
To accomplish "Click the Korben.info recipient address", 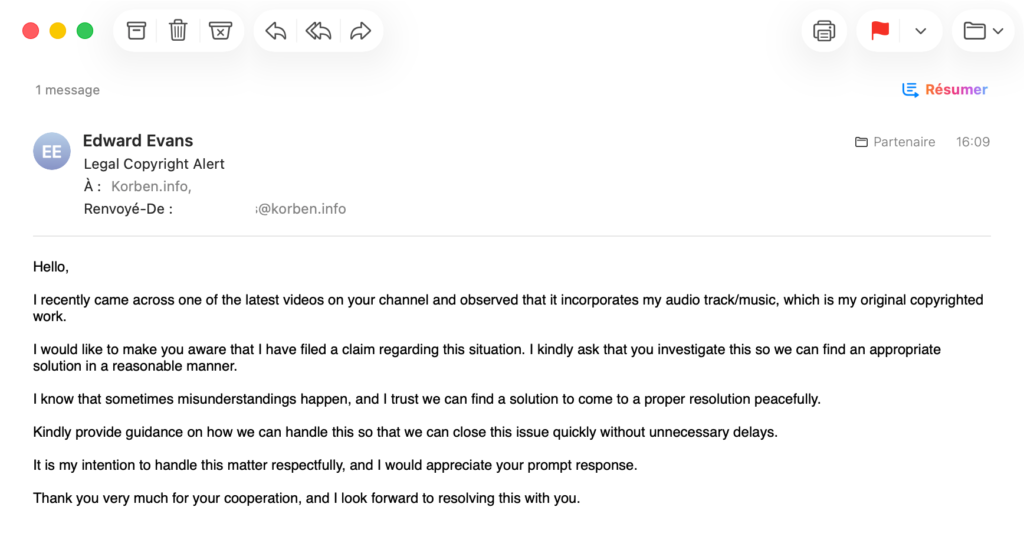I will [x=151, y=186].
